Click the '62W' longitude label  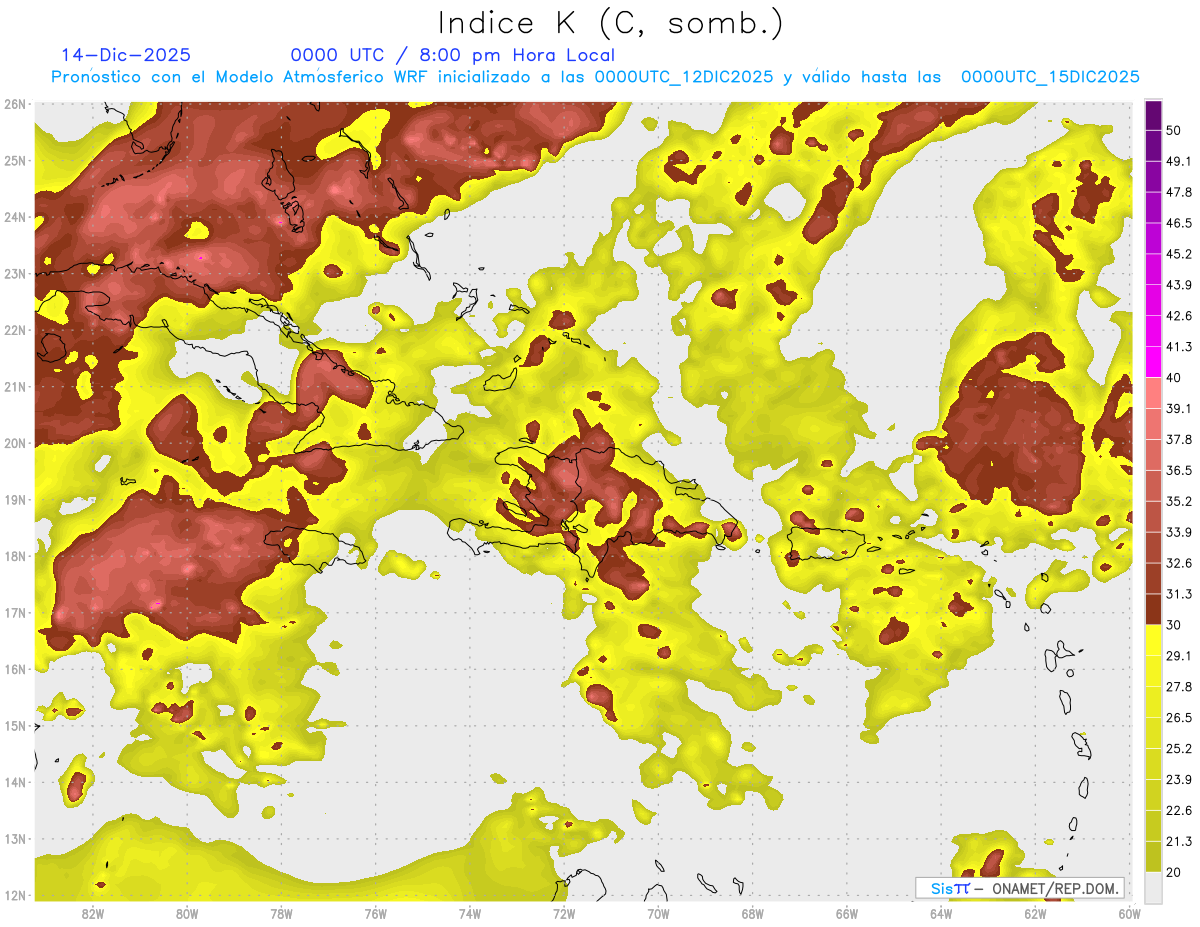(1036, 914)
